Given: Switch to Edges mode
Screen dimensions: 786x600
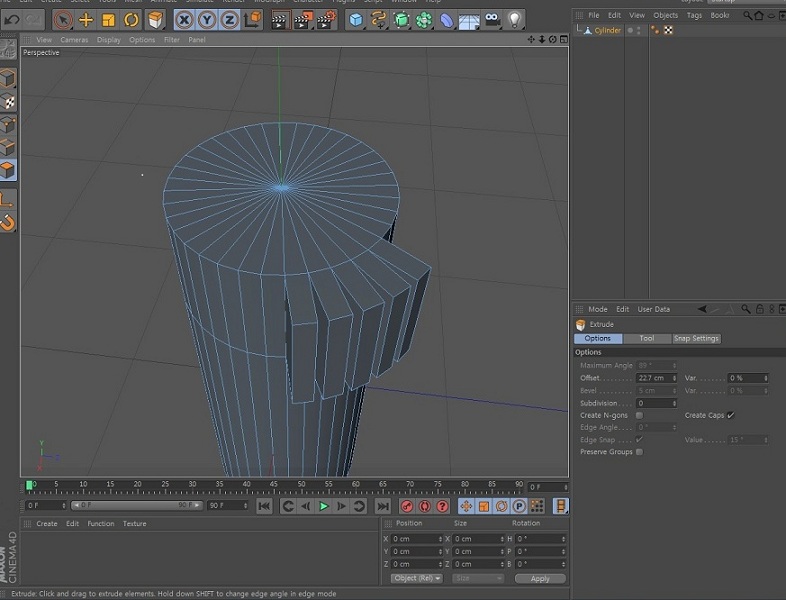Looking at the screenshot, I should pos(8,147).
